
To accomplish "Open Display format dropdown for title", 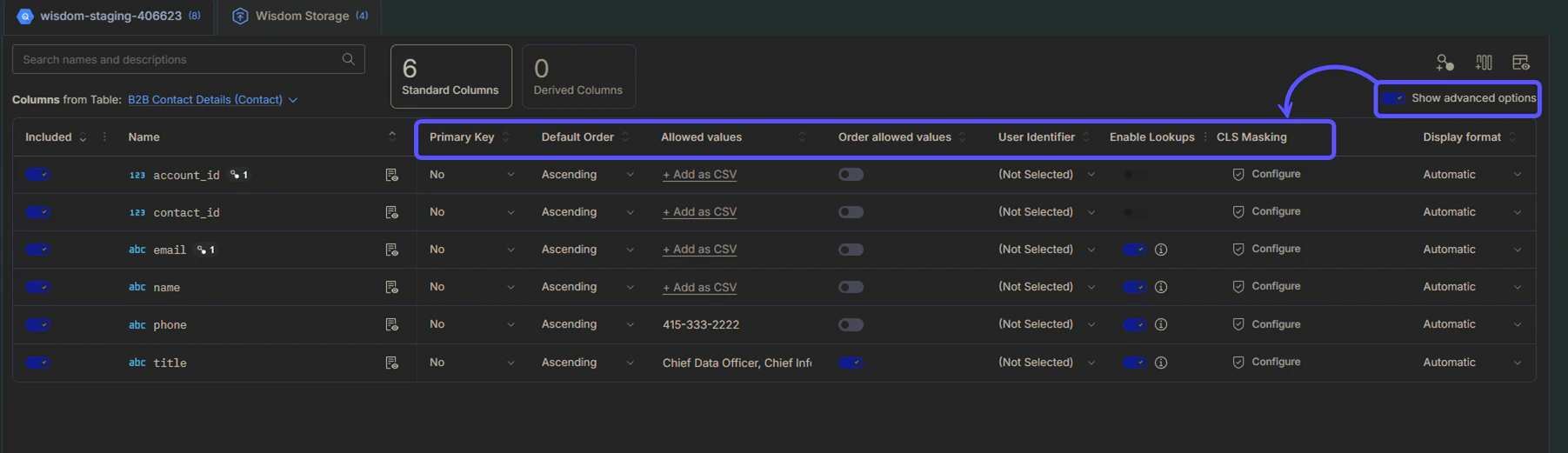I will point(1472,363).
